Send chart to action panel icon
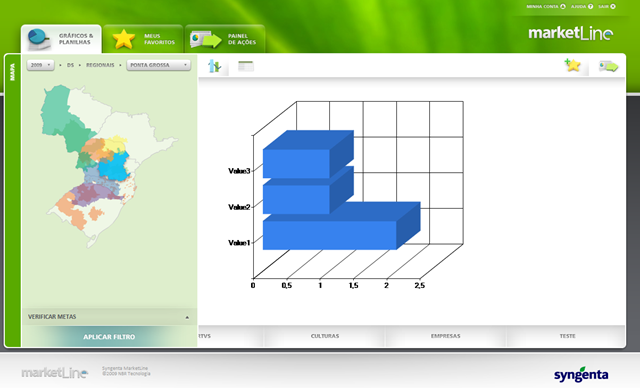The width and height of the screenshot is (640, 388). pos(608,66)
